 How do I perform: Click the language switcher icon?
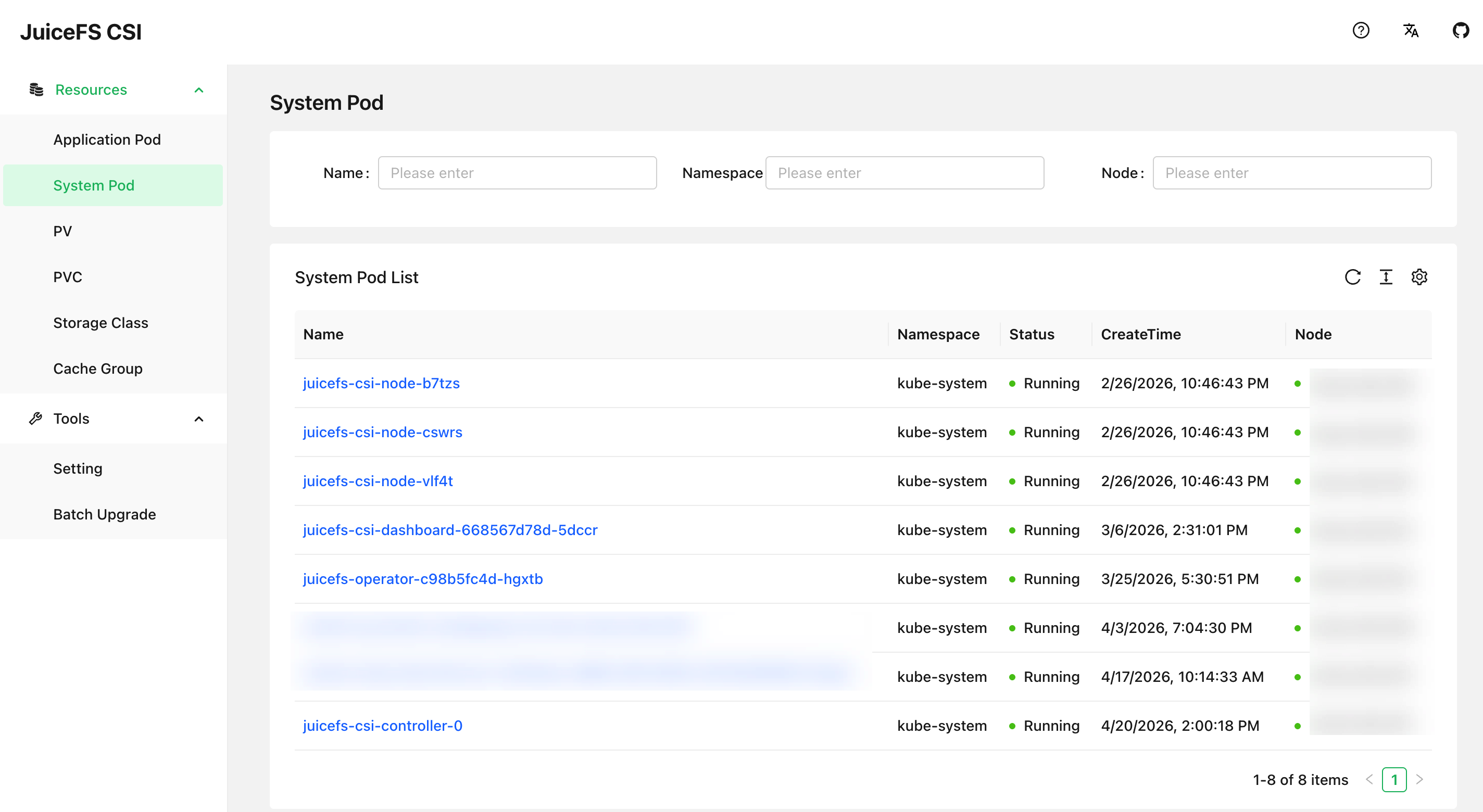(x=1411, y=31)
